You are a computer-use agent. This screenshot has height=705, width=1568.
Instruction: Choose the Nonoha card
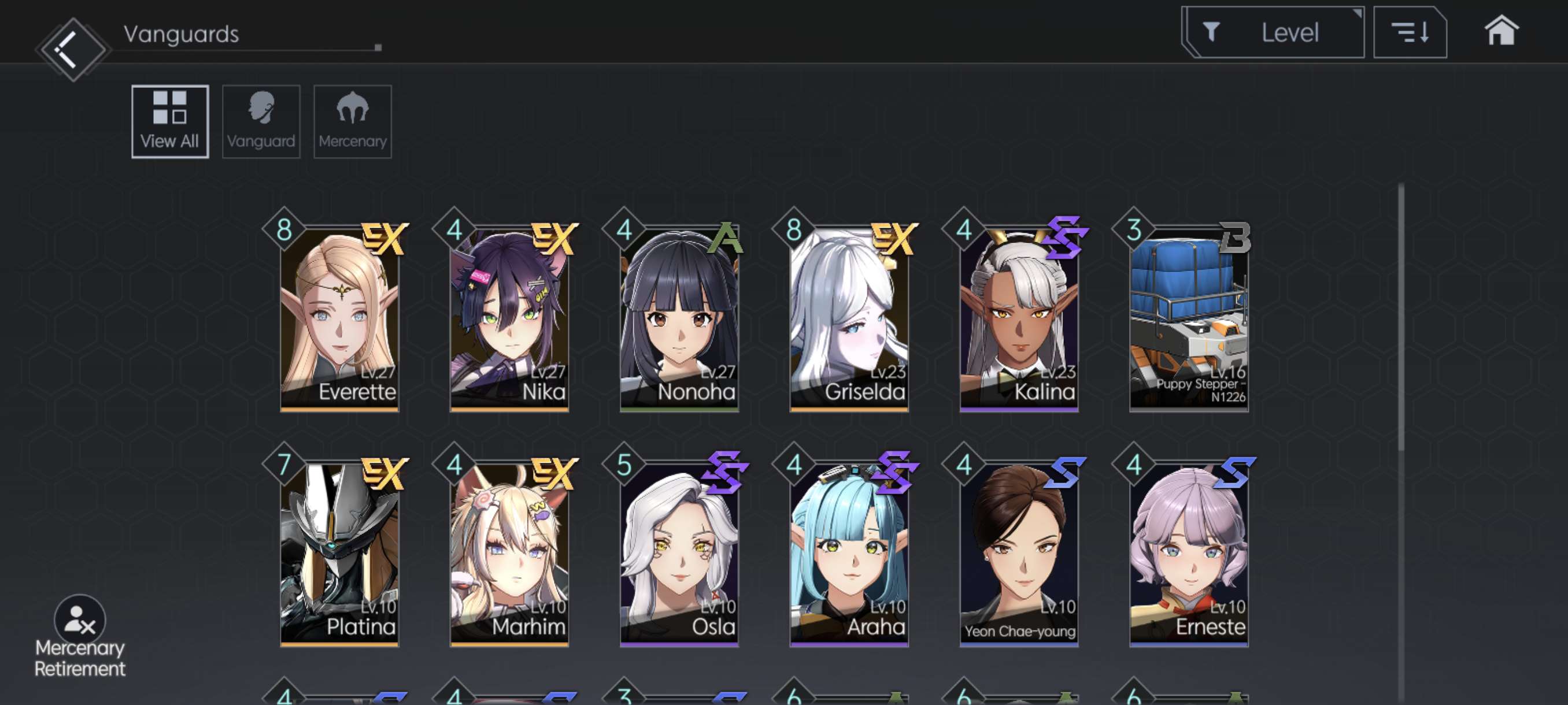point(679,317)
